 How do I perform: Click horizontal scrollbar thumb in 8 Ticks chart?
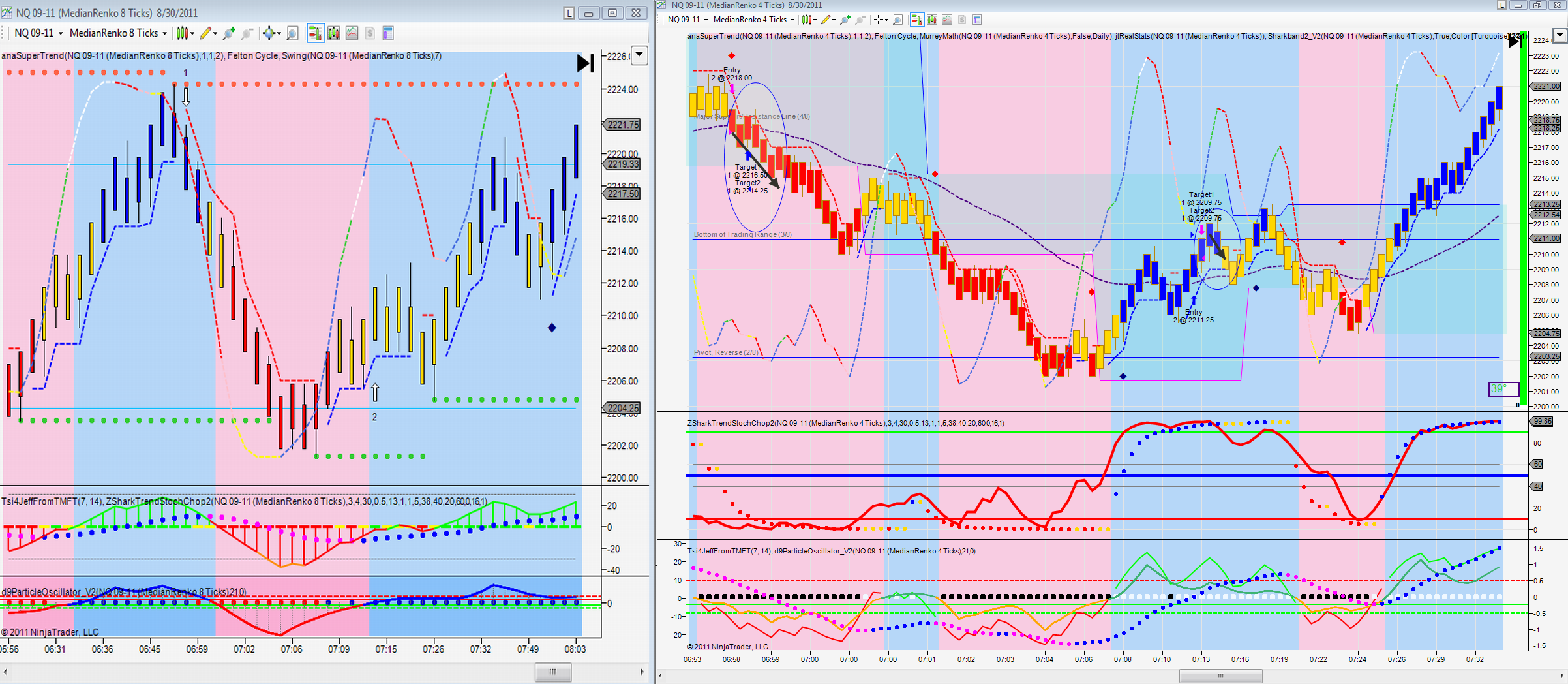pos(553,672)
